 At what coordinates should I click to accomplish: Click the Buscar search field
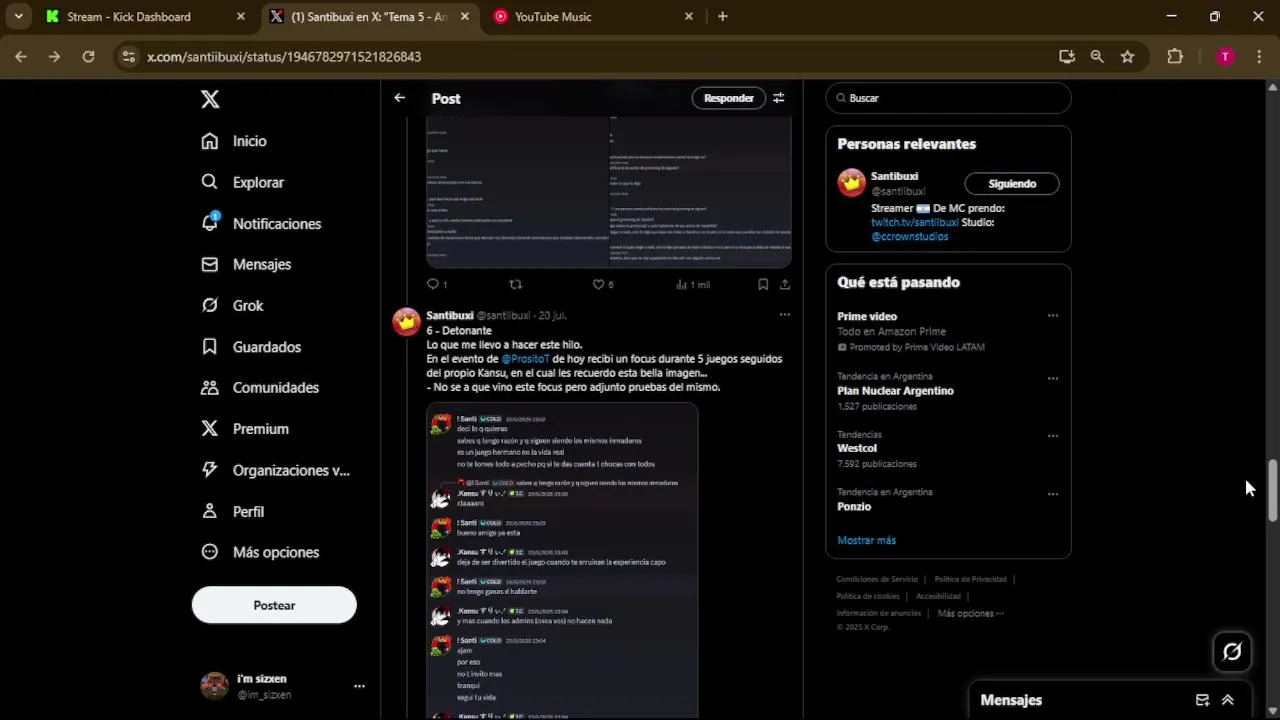click(948, 98)
